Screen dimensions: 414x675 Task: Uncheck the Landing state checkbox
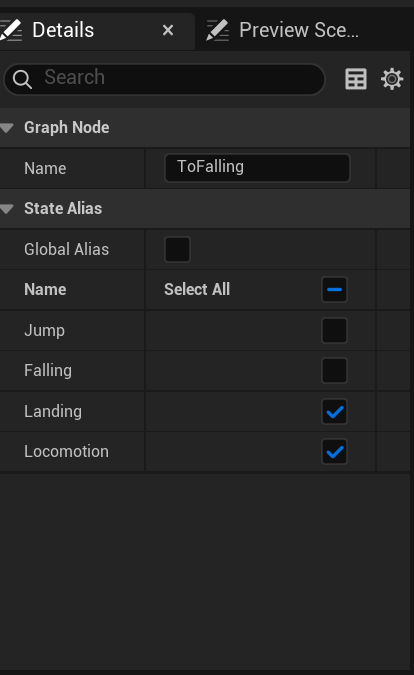pos(334,412)
